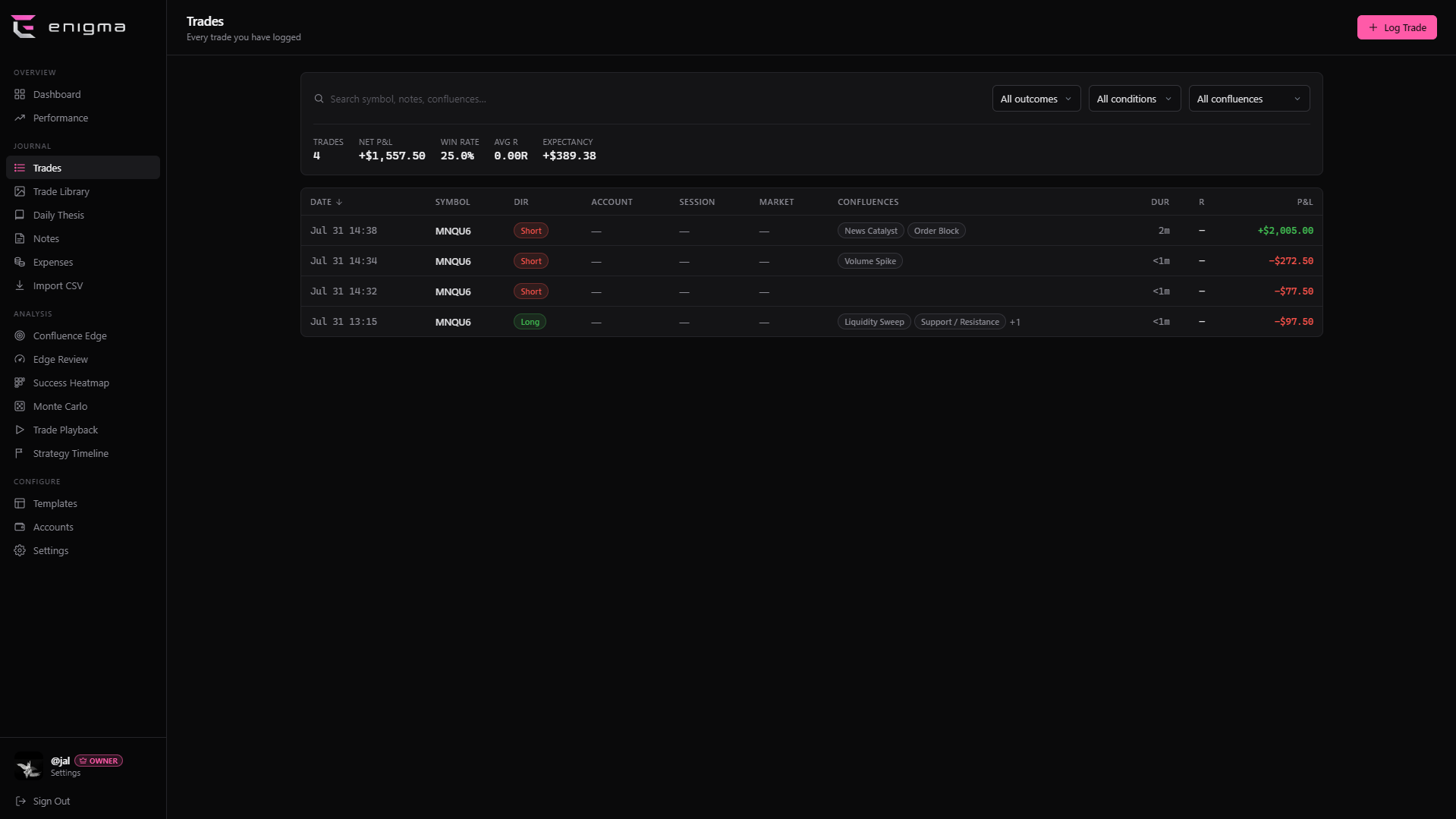Click the Enigma logo icon
Viewport: 1456px width, 819px height.
pos(24,27)
